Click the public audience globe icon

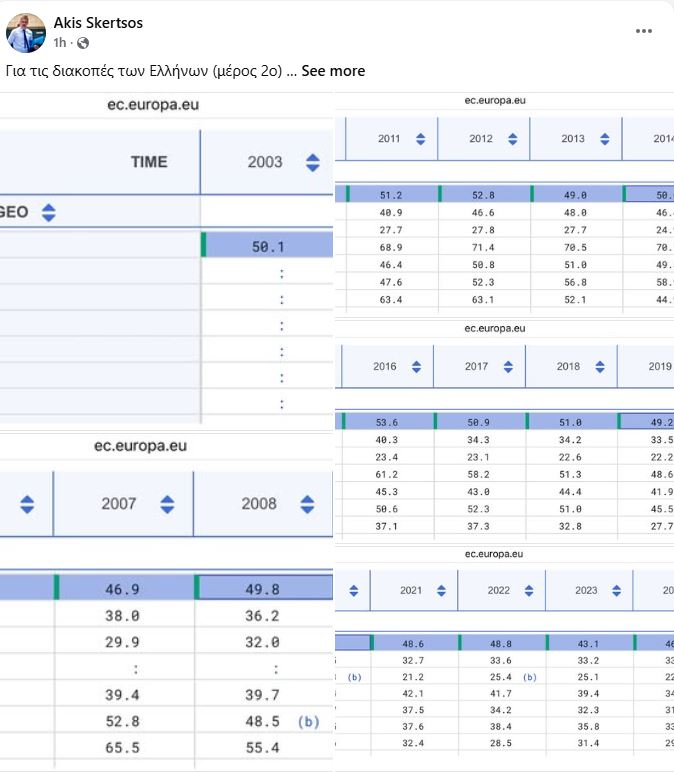[83, 43]
